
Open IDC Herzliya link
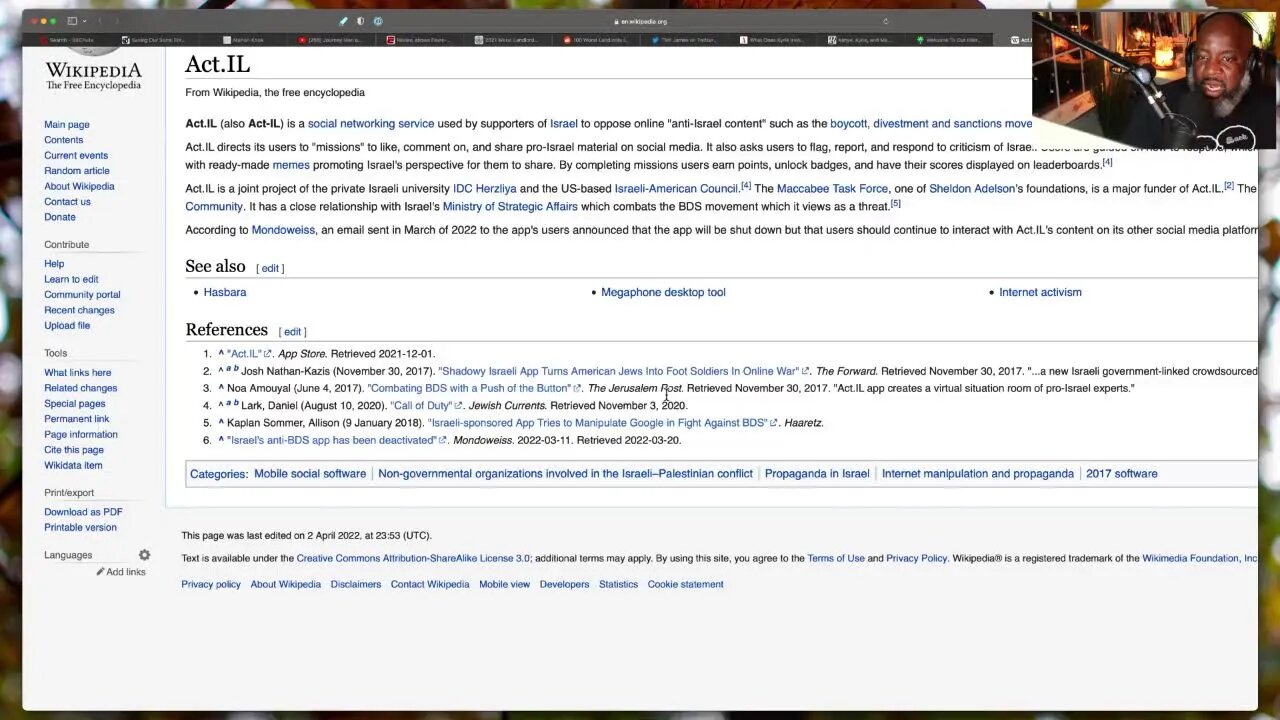[485, 188]
